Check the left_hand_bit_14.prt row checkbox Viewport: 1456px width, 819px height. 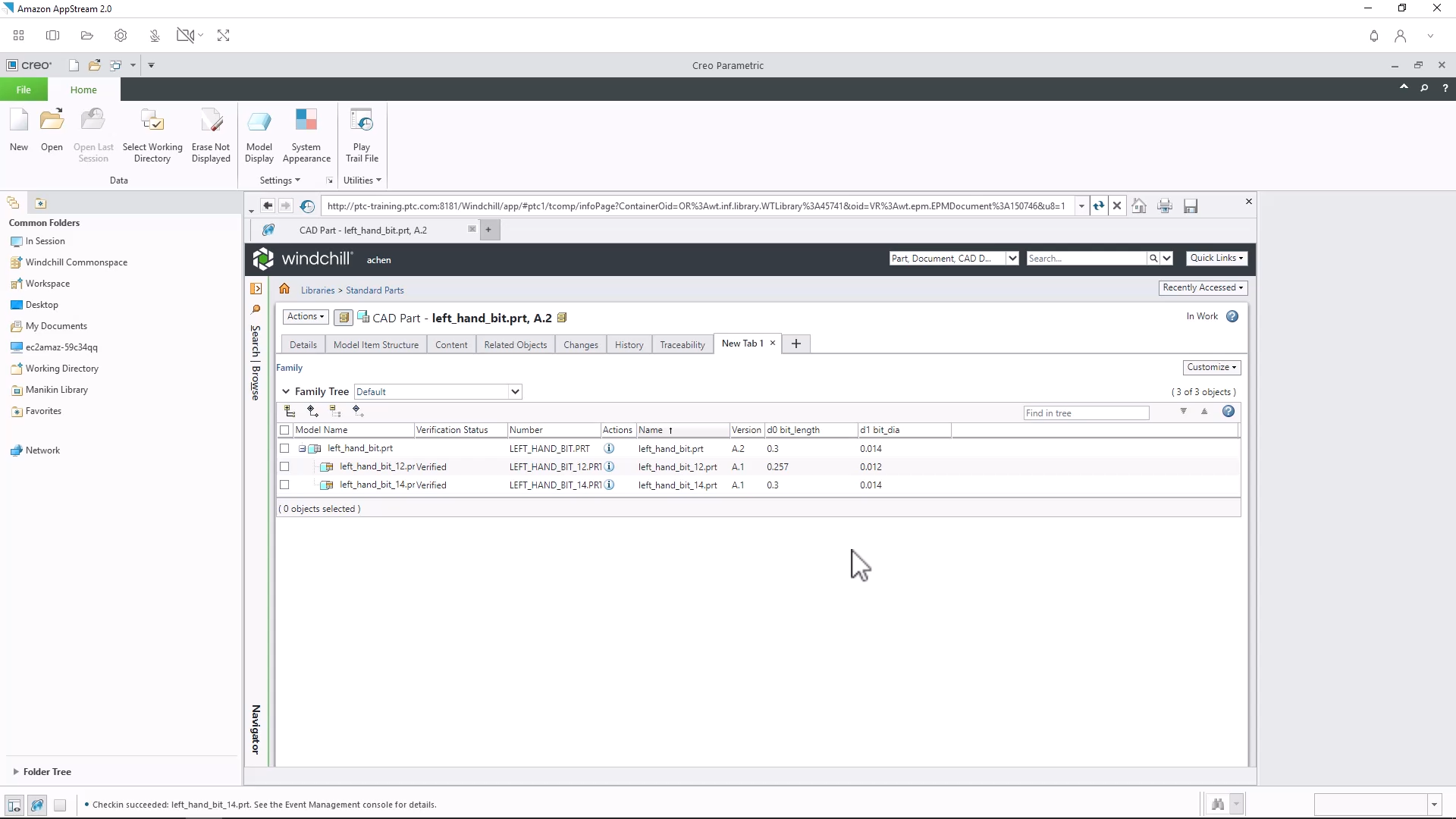coord(285,485)
